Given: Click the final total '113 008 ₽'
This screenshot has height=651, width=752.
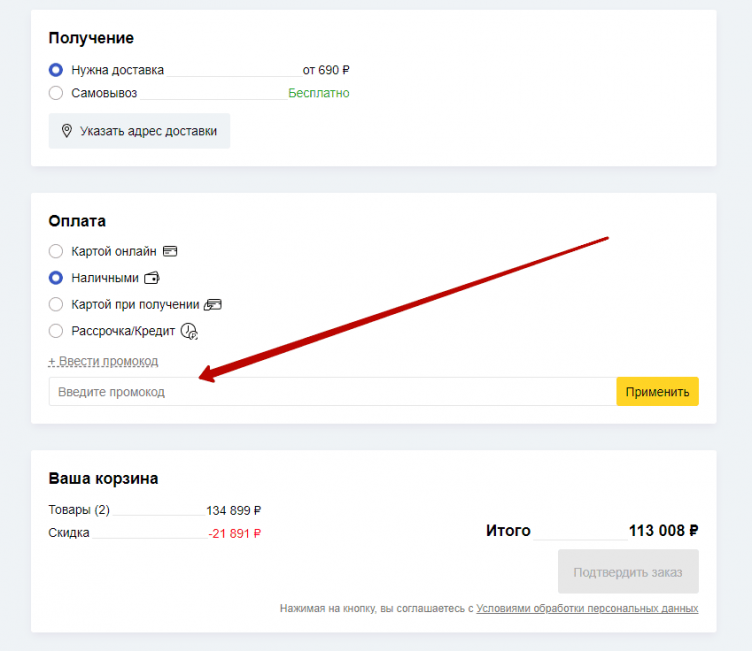Looking at the screenshot, I should tap(664, 531).
